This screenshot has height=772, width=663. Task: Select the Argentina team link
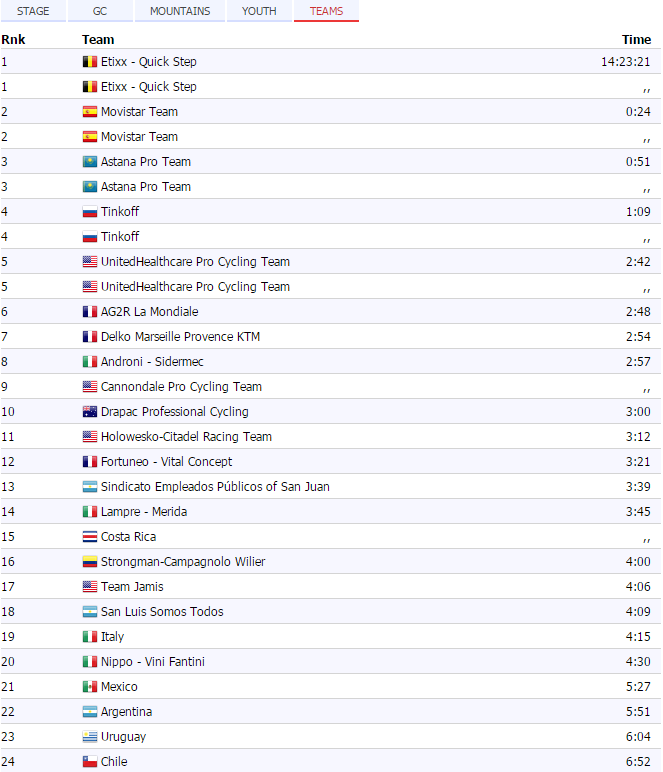(x=126, y=712)
